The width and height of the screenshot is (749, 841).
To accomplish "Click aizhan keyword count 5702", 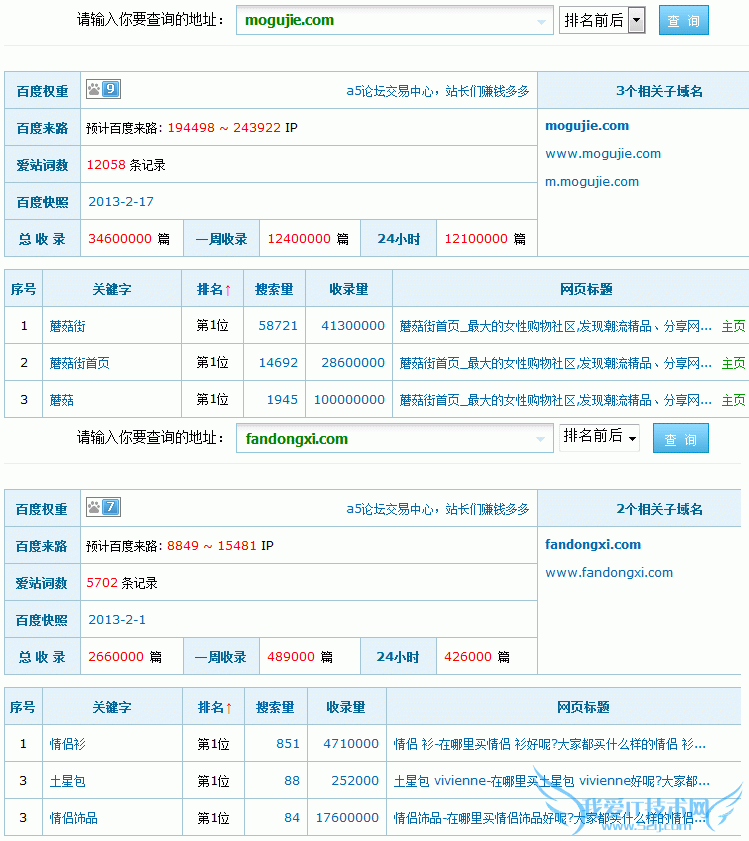I will [102, 582].
